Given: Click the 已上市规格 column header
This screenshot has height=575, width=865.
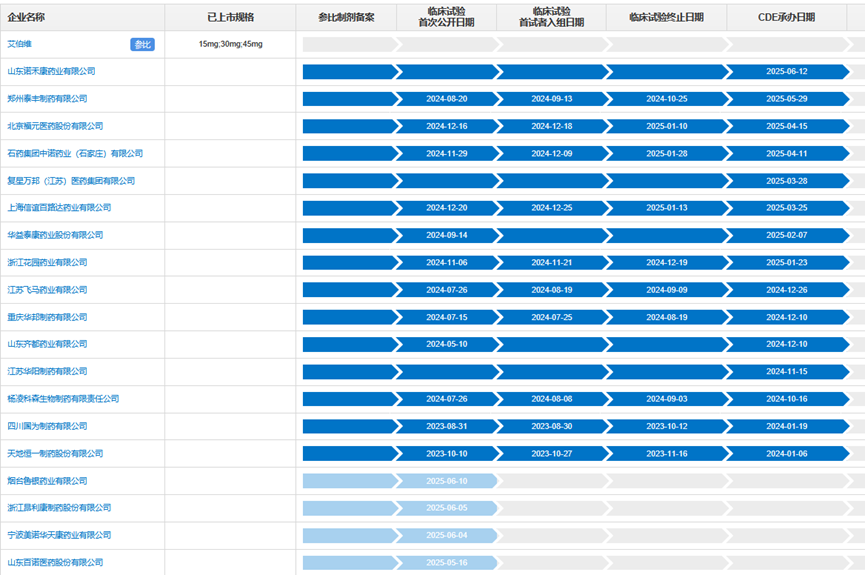Looking at the screenshot, I should tap(231, 17).
